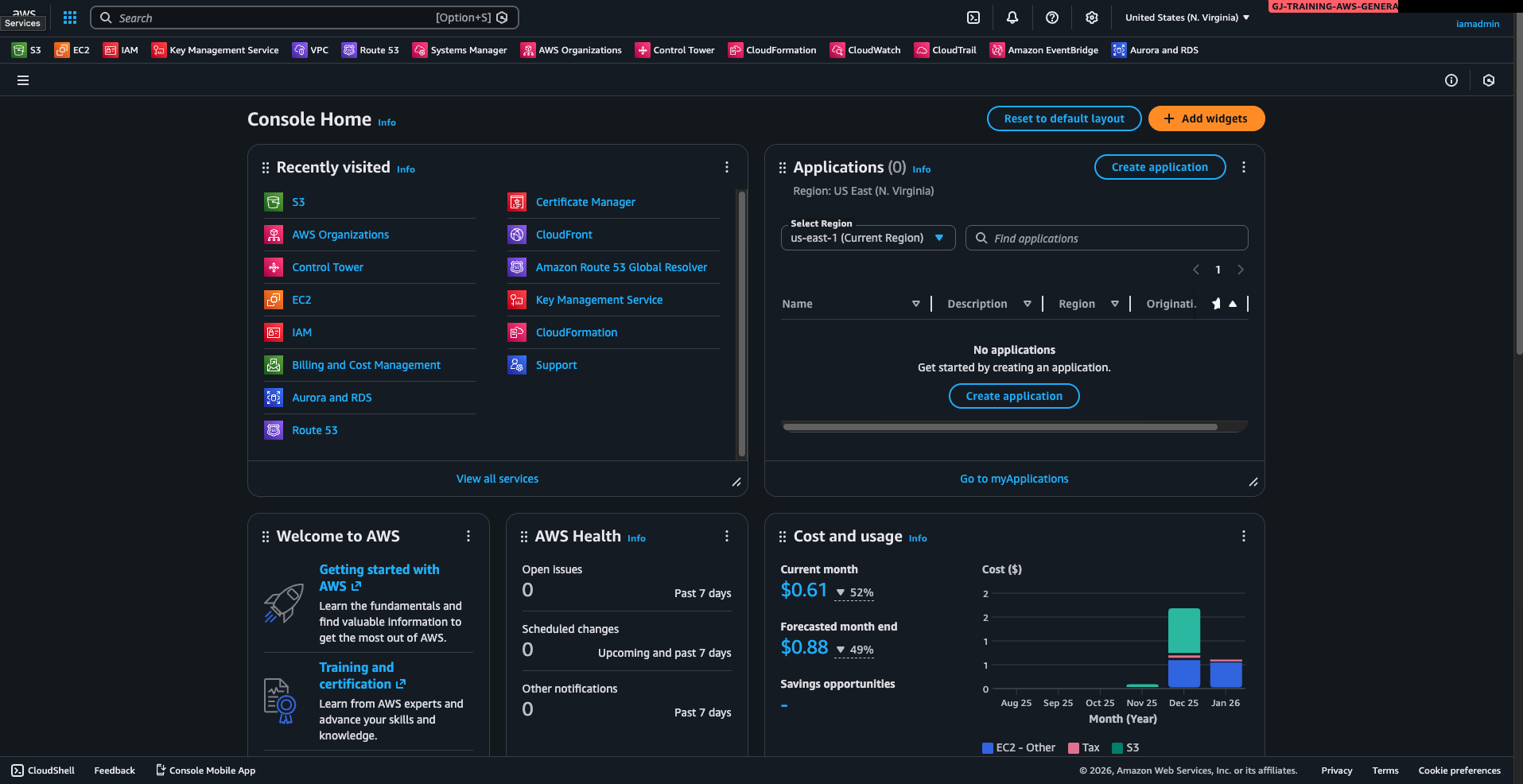This screenshot has width=1523, height=784.
Task: Open the Services grid menu icon
Action: tap(69, 17)
